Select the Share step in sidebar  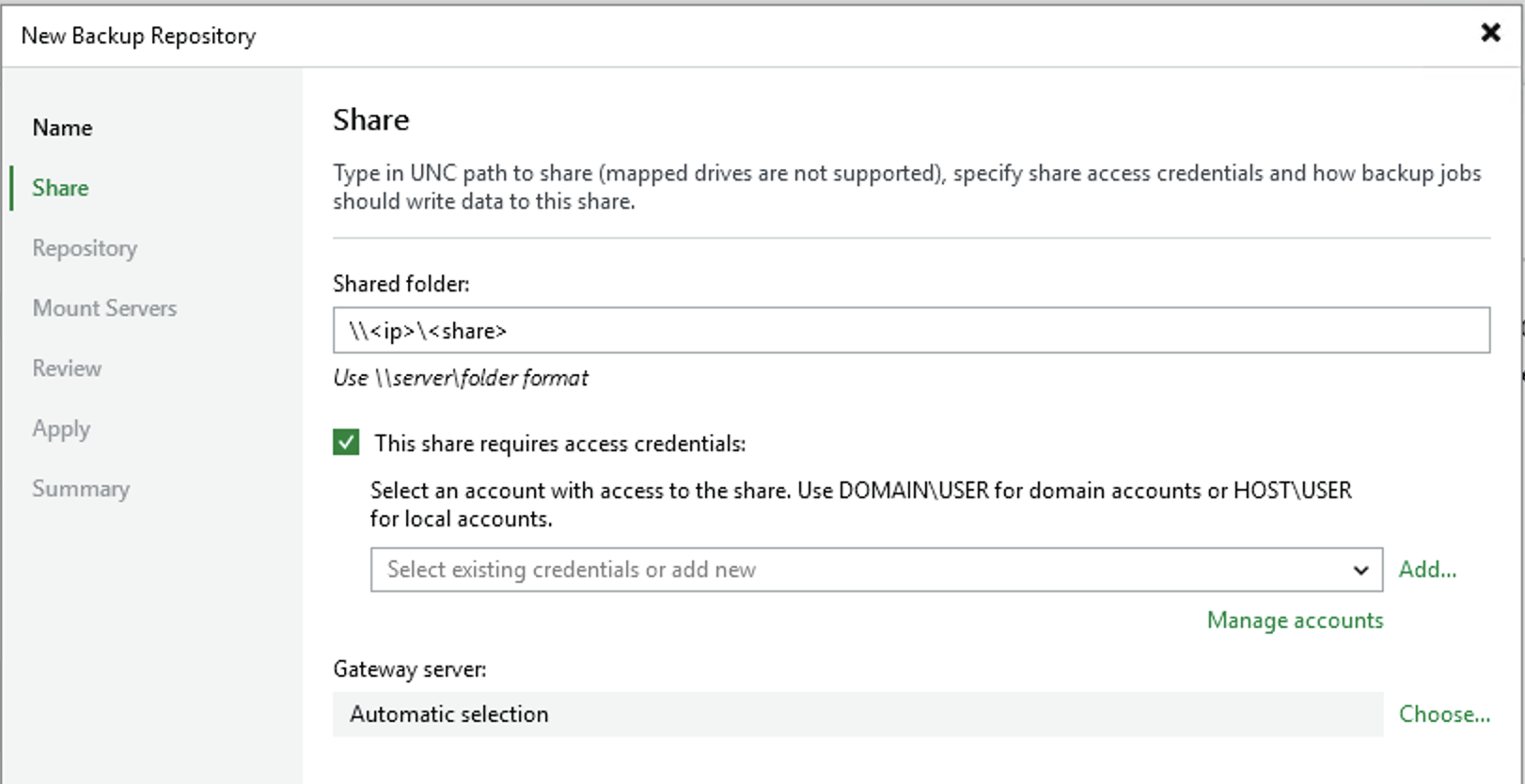(60, 188)
